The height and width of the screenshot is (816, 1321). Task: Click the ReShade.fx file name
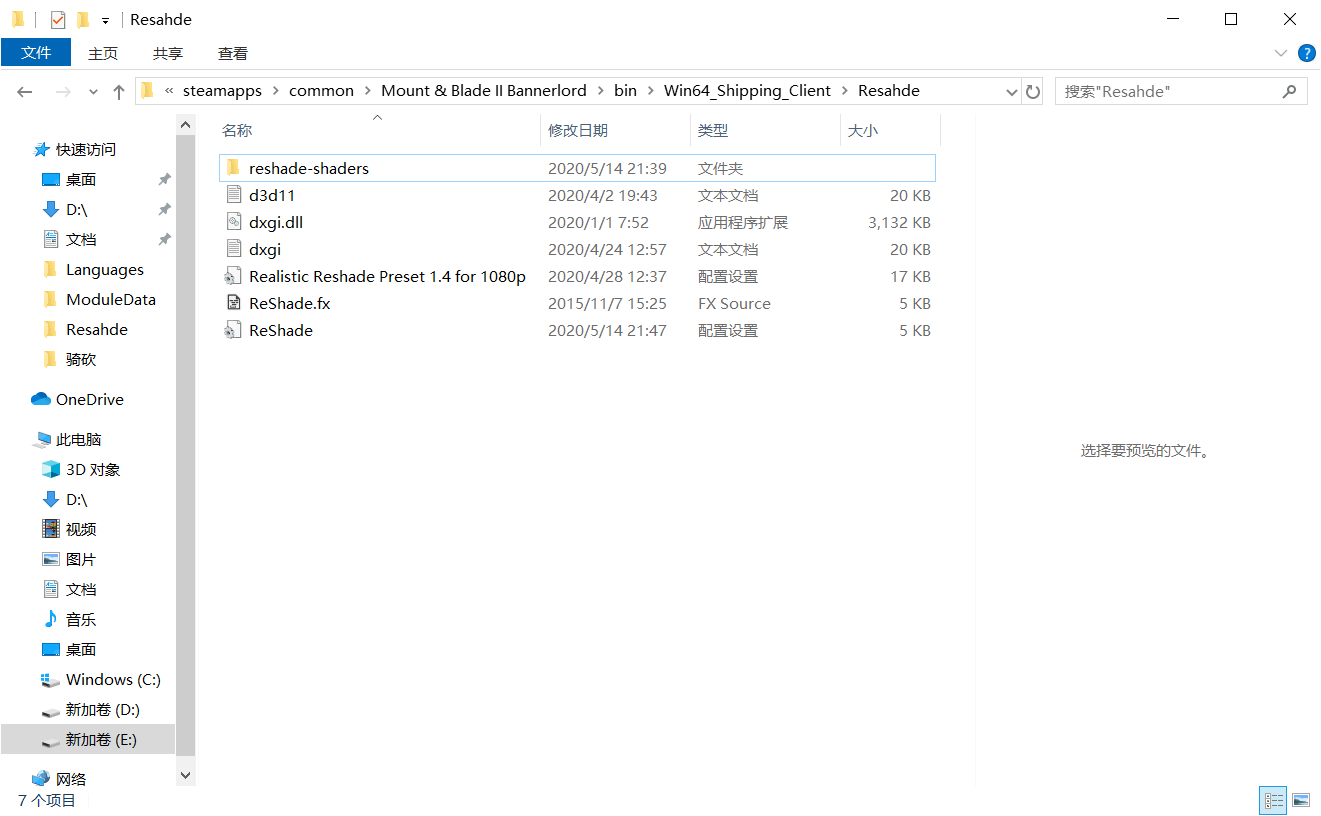pyautogui.click(x=290, y=303)
